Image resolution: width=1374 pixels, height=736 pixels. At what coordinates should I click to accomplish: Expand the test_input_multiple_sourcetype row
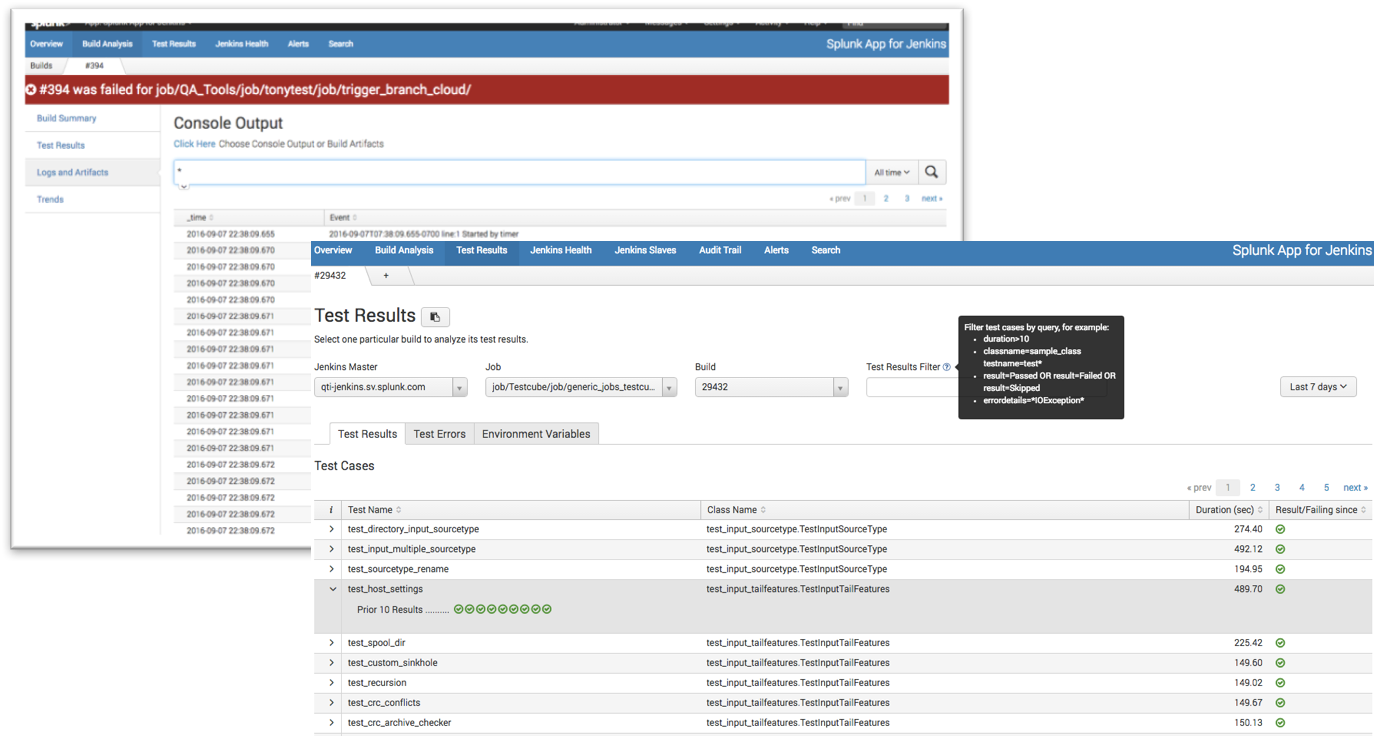coord(331,549)
